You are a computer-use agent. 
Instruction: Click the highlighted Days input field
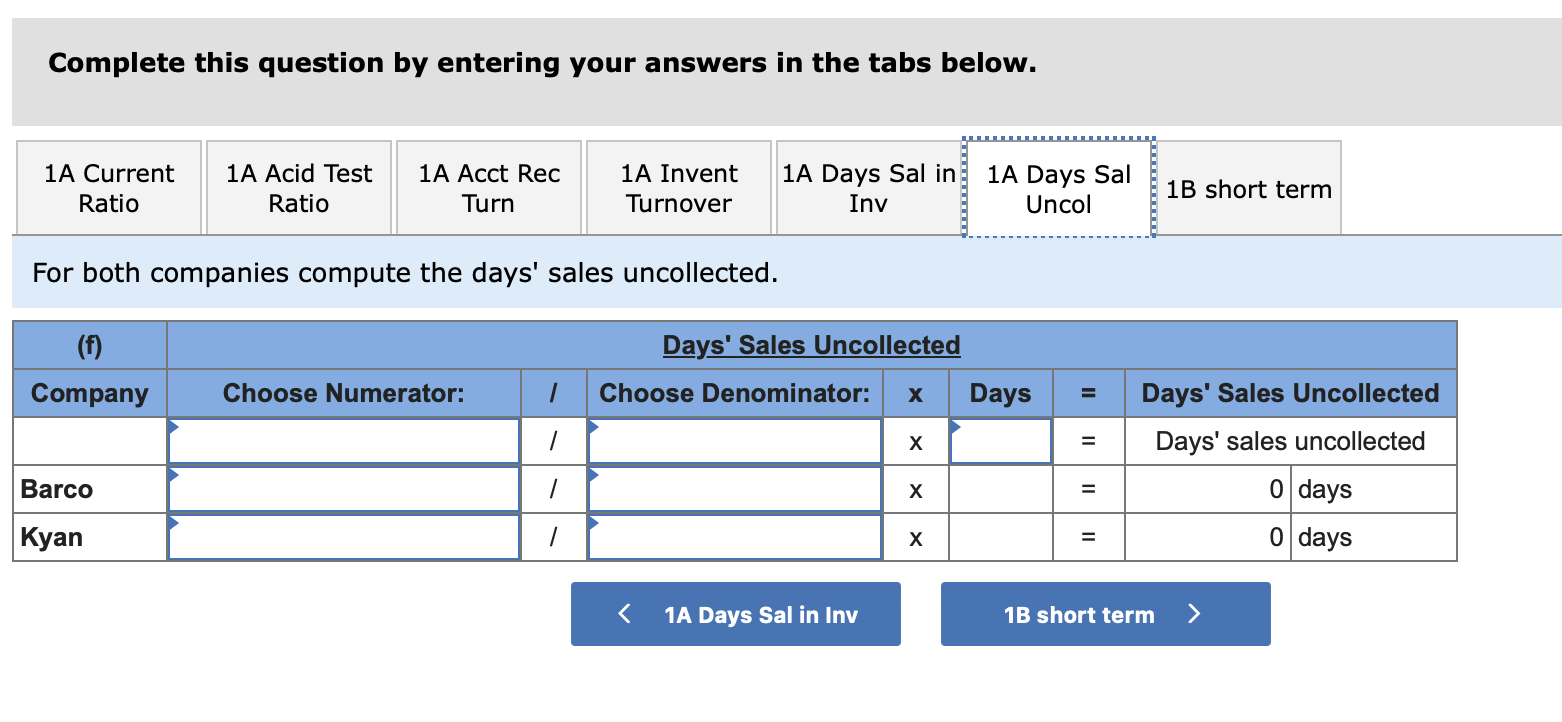coord(1000,440)
